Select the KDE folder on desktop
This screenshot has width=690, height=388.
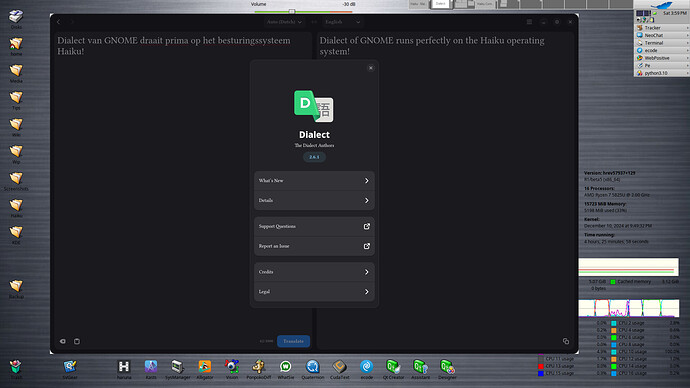click(x=16, y=235)
